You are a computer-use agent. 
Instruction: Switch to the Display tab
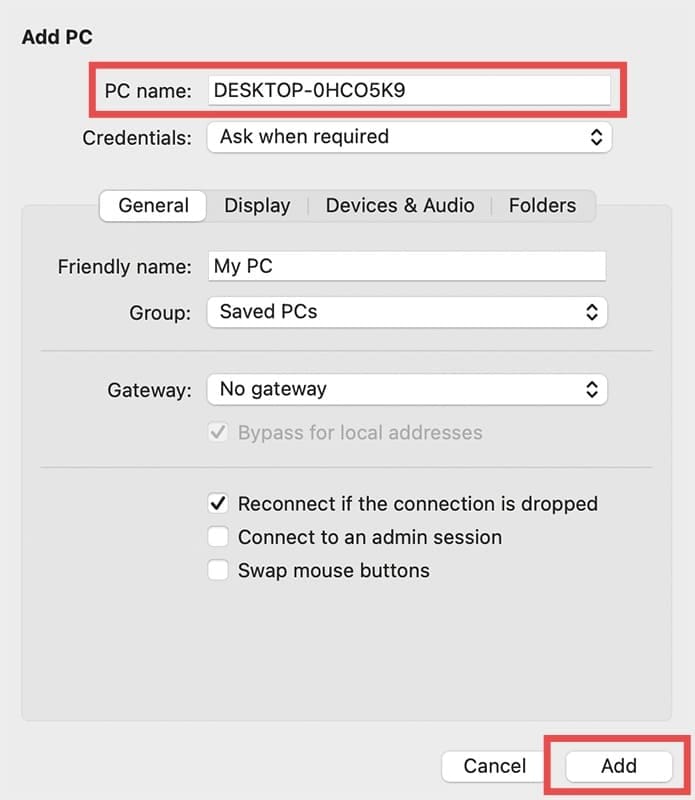tap(257, 205)
